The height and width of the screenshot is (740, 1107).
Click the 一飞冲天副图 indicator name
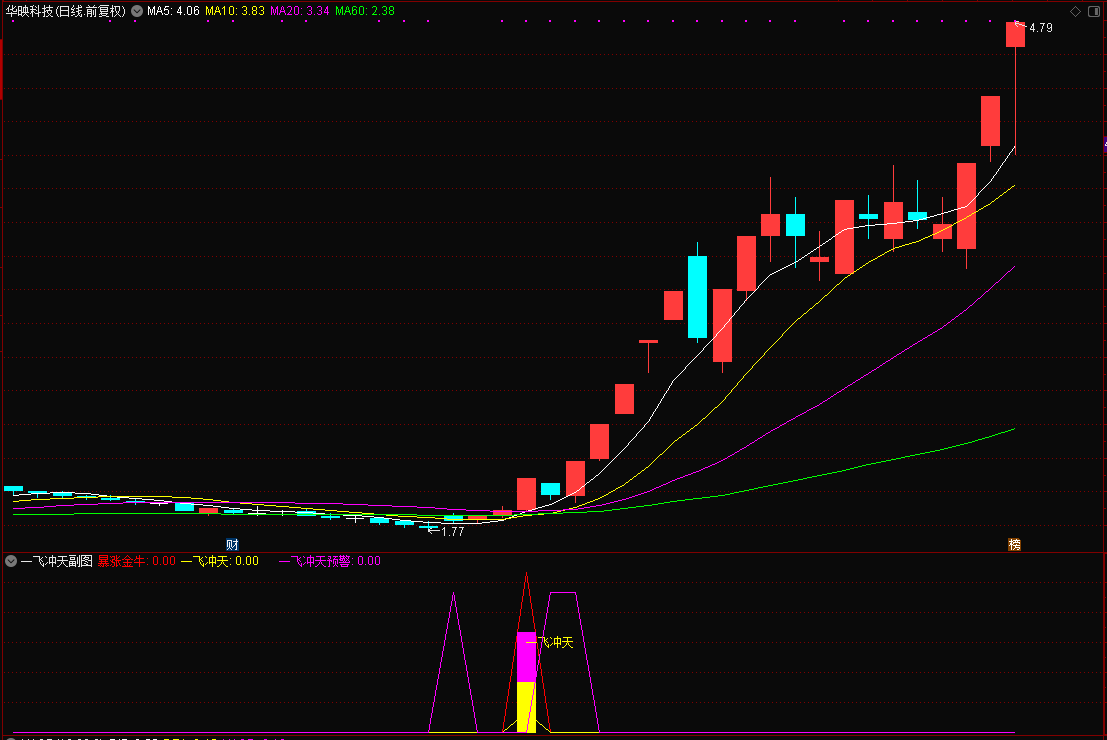click(56, 561)
